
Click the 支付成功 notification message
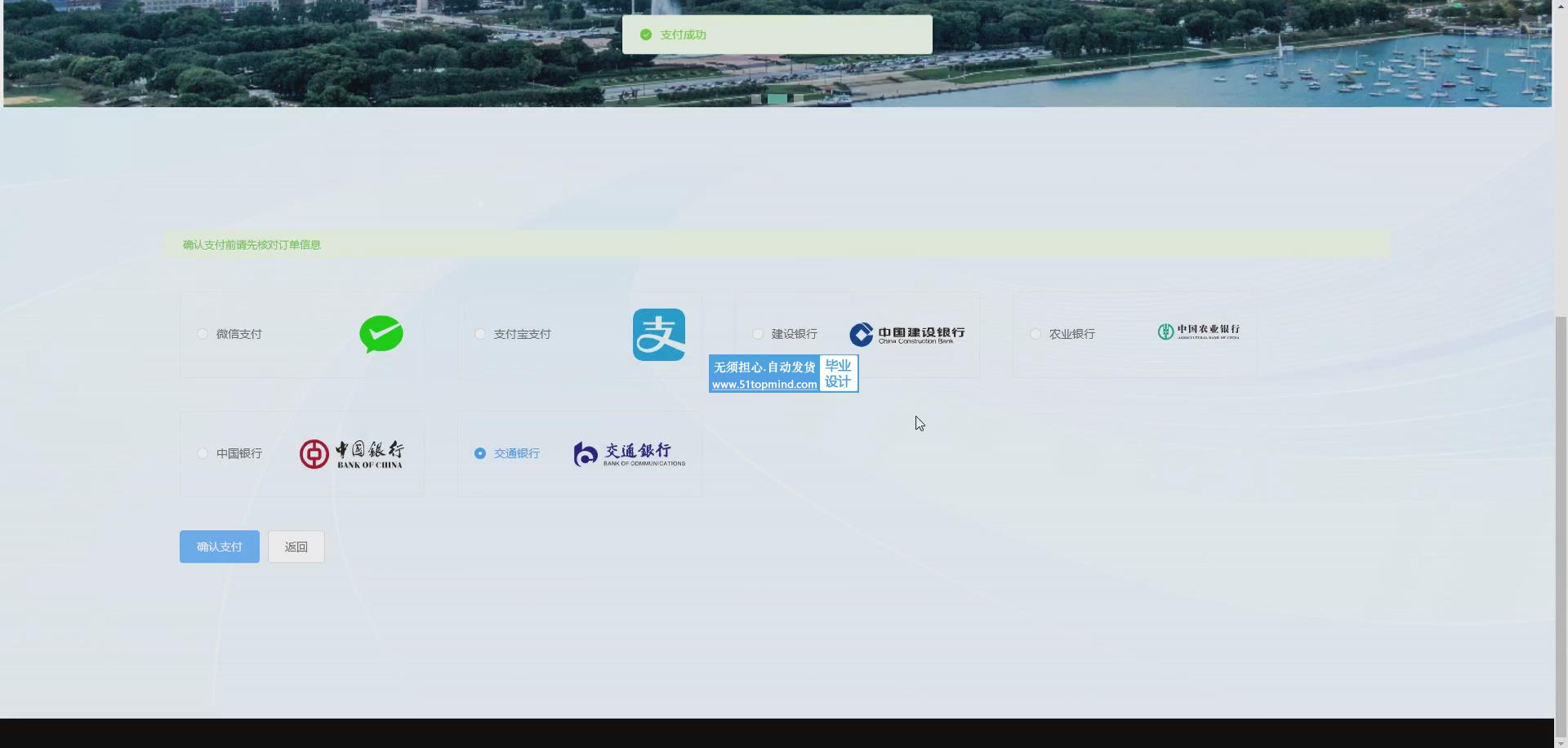coord(777,34)
